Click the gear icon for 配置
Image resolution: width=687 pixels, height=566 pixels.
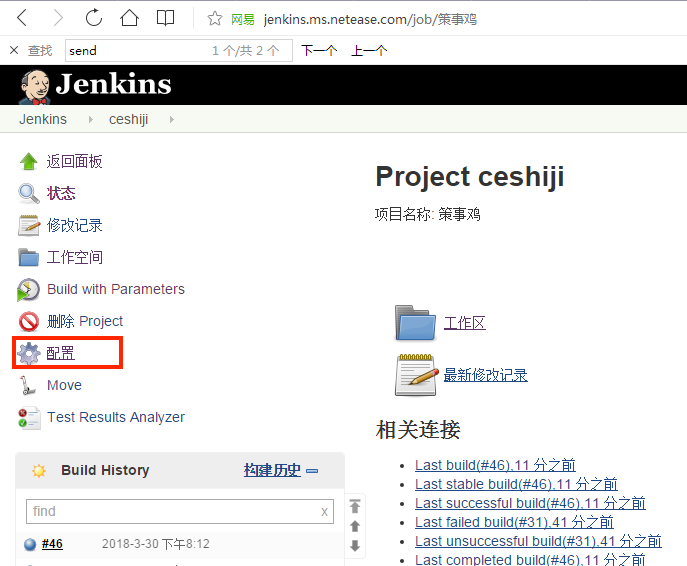pos(29,353)
